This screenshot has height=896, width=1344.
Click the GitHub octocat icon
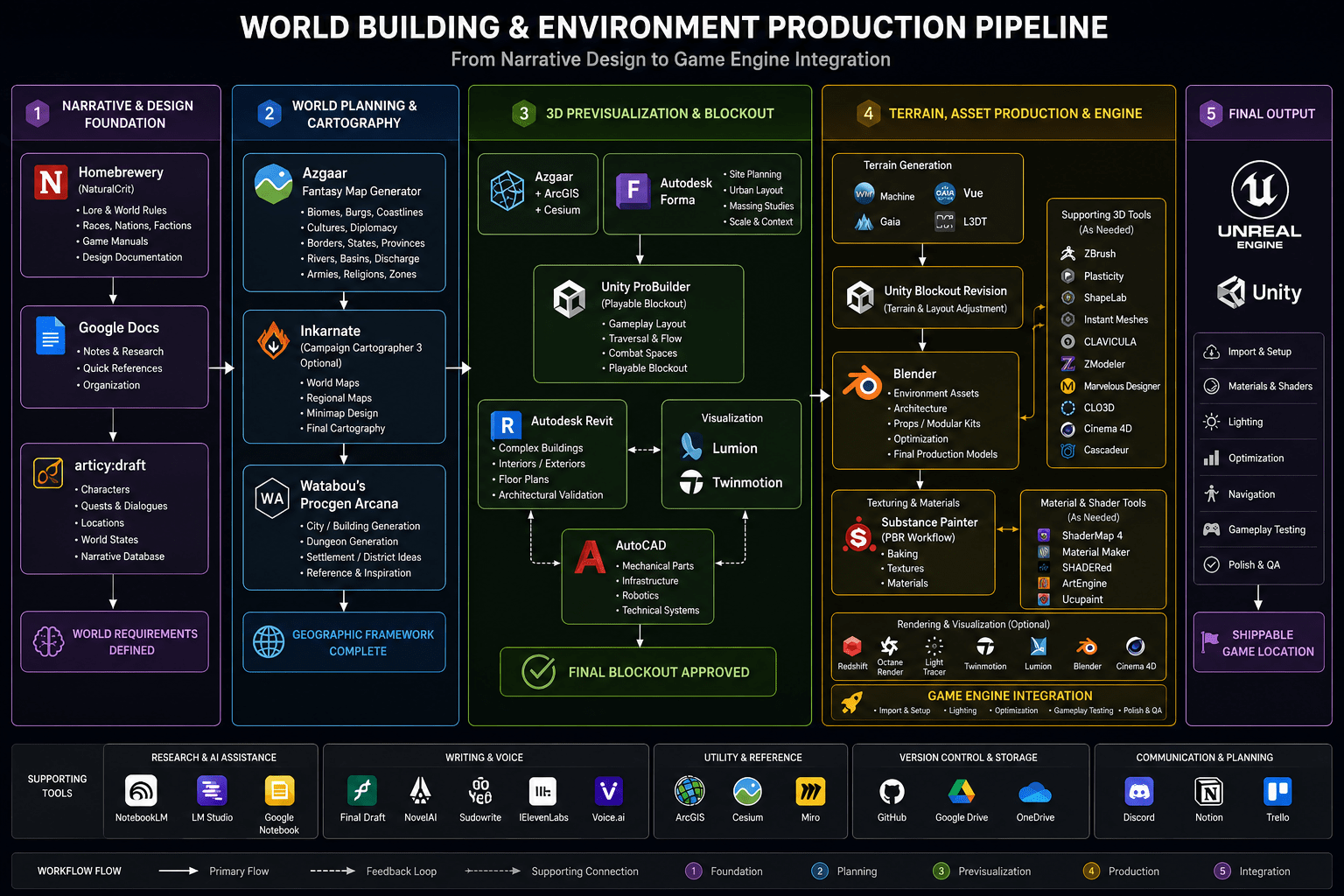[x=892, y=791]
